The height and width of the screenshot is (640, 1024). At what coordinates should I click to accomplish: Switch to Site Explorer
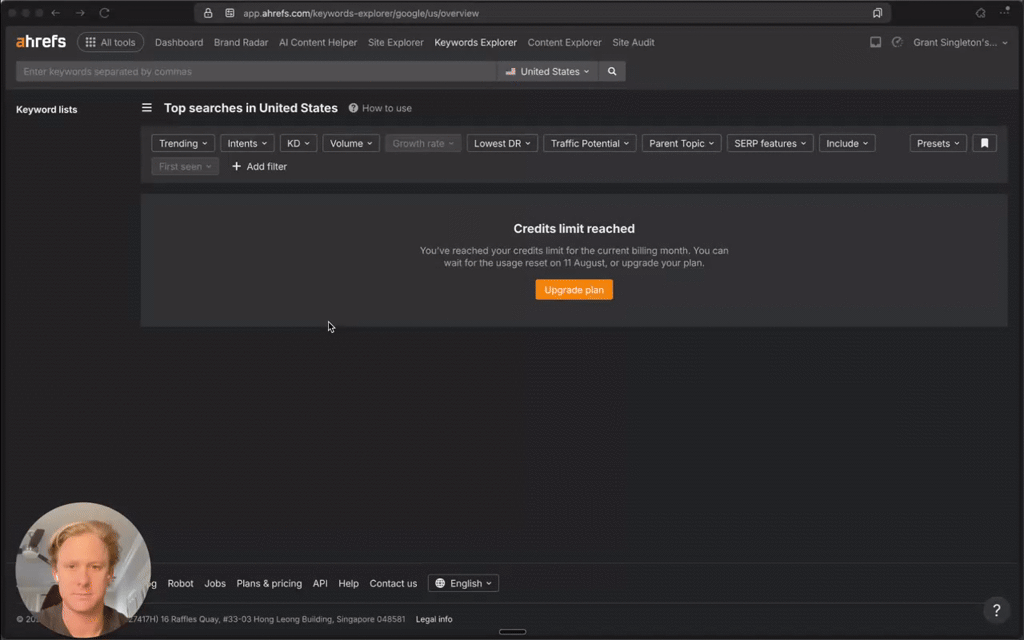(x=395, y=42)
